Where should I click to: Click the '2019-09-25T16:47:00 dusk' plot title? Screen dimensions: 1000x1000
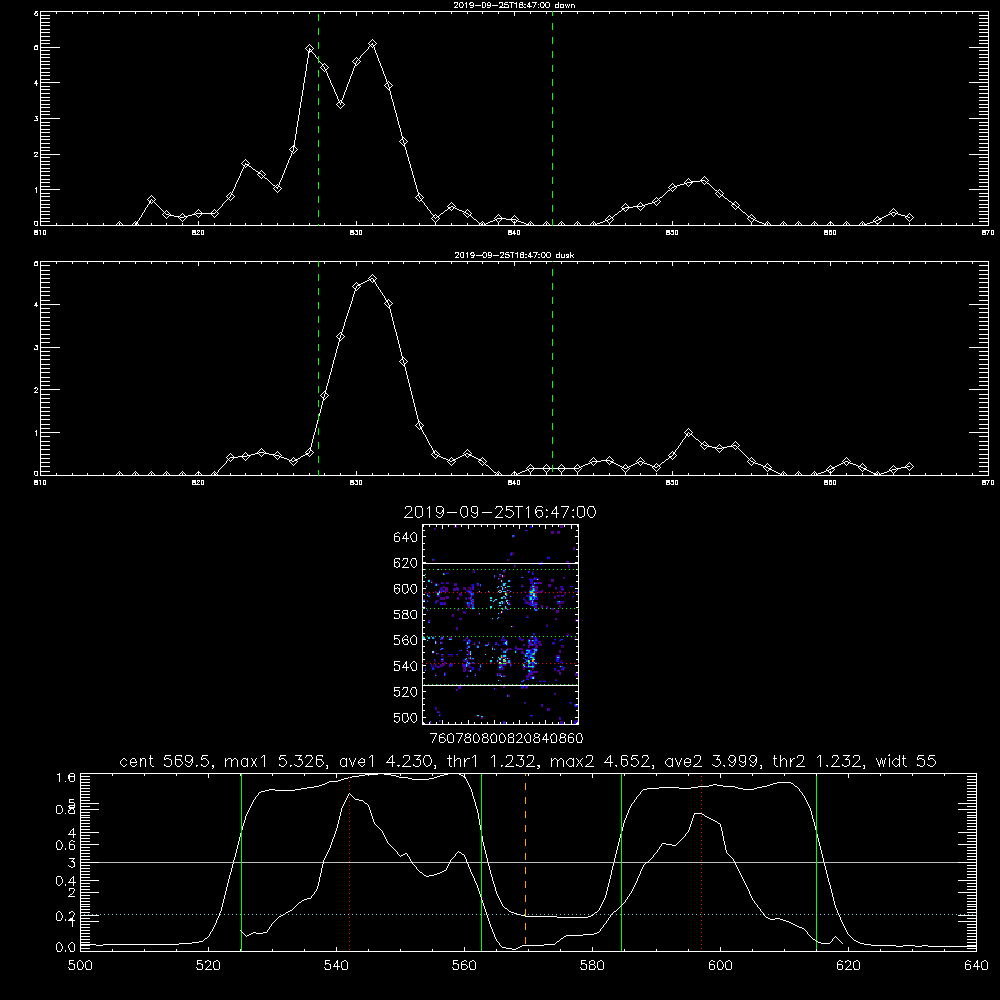point(513,255)
